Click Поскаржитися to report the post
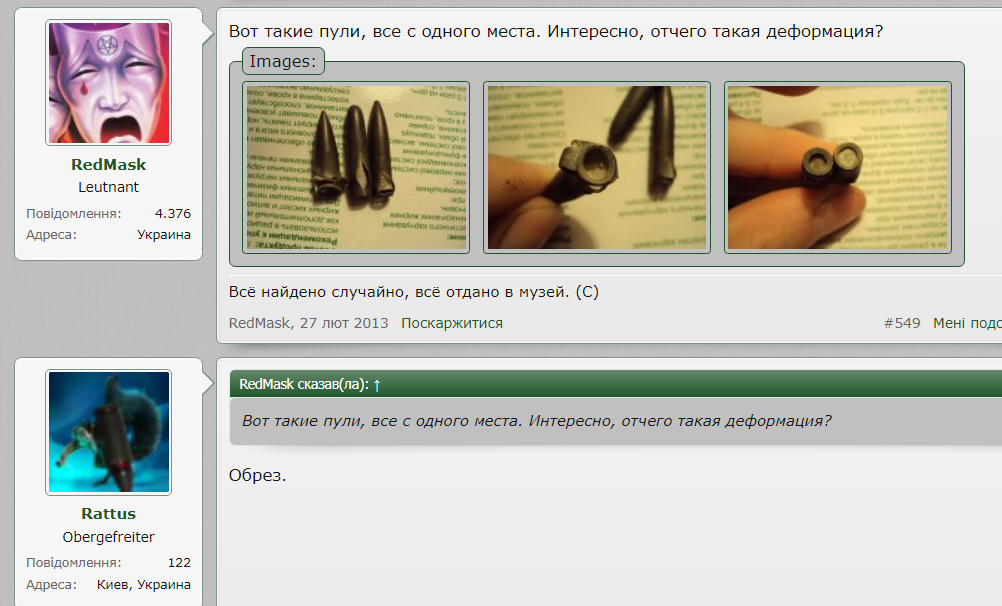Image resolution: width=1002 pixels, height=606 pixels. click(x=452, y=323)
